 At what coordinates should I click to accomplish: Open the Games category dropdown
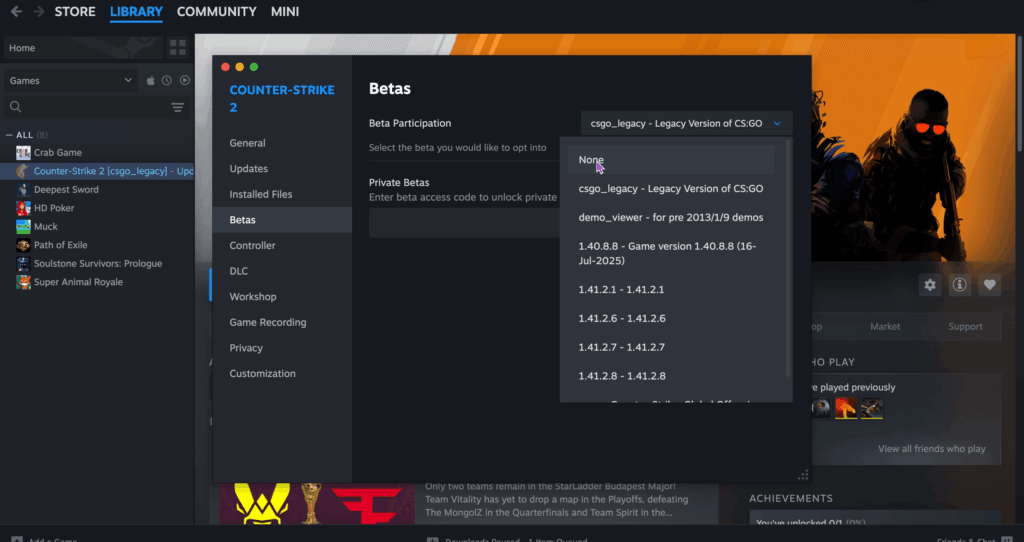click(x=71, y=80)
